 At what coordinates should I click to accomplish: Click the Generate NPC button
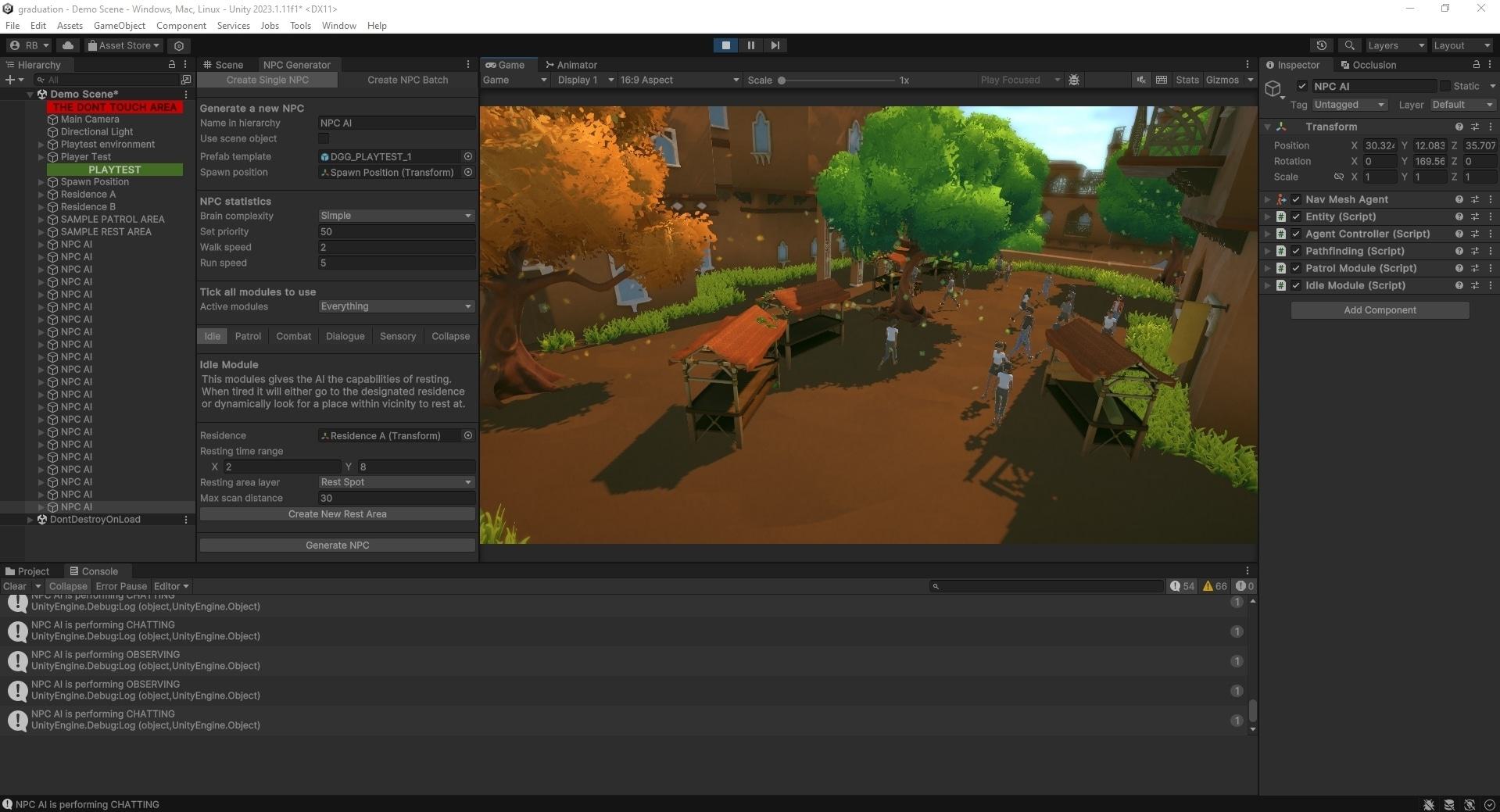click(x=337, y=546)
